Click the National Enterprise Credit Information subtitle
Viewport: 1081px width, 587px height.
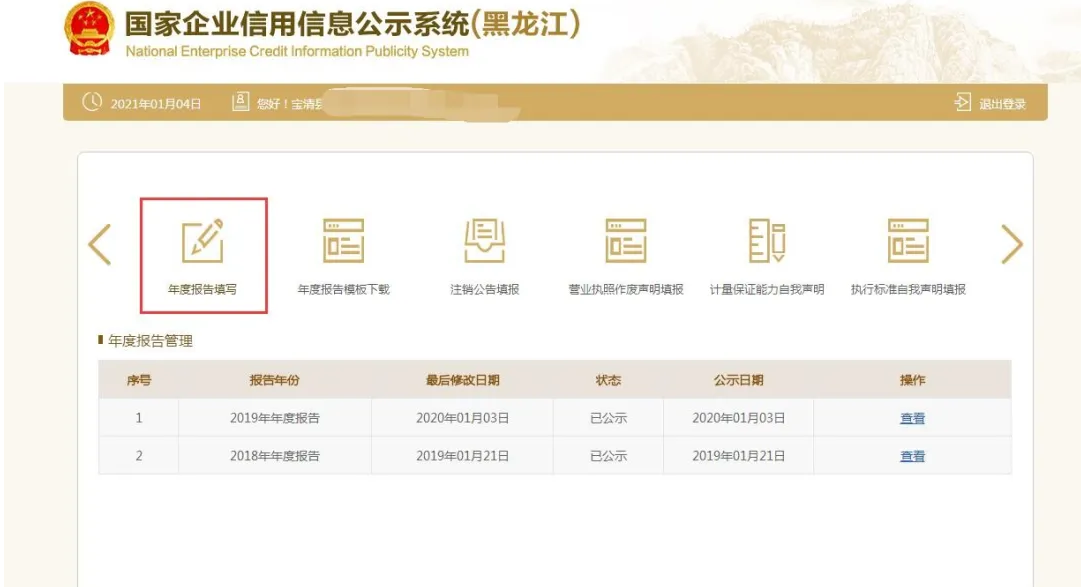297,52
